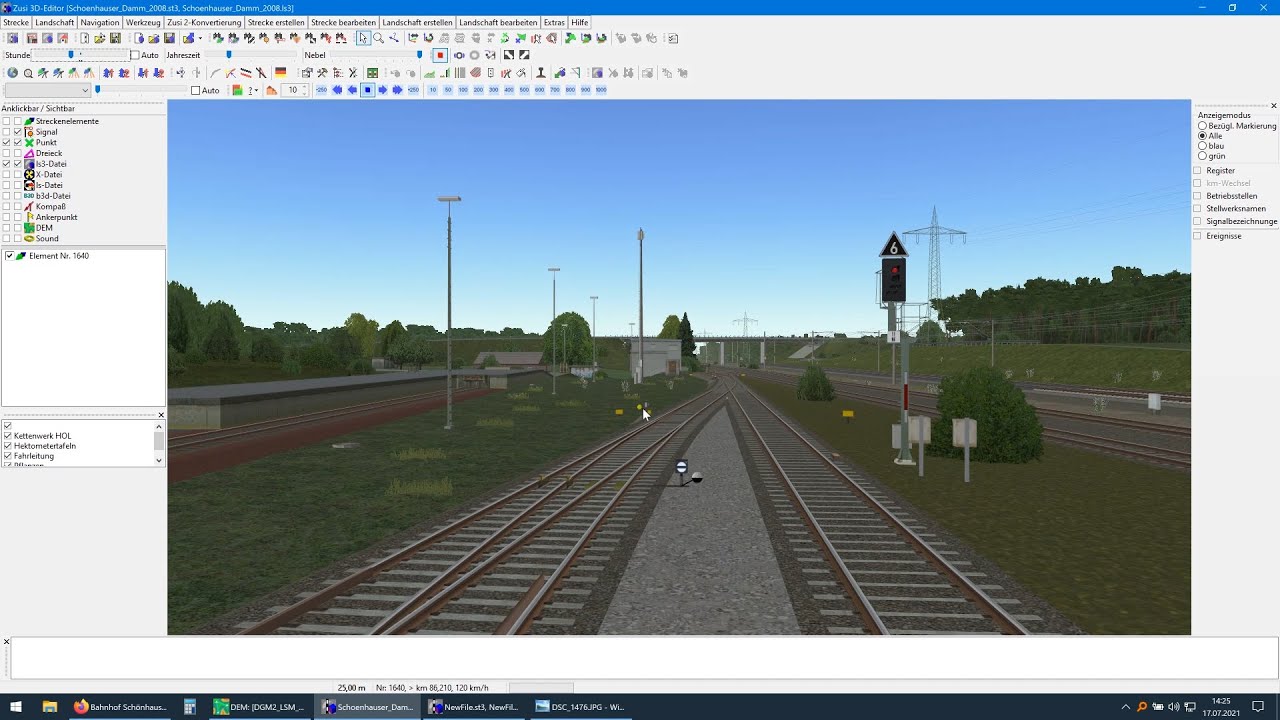1280x720 pixels.
Task: Toggle the Stunde Auto checkbox
Action: (x=136, y=55)
